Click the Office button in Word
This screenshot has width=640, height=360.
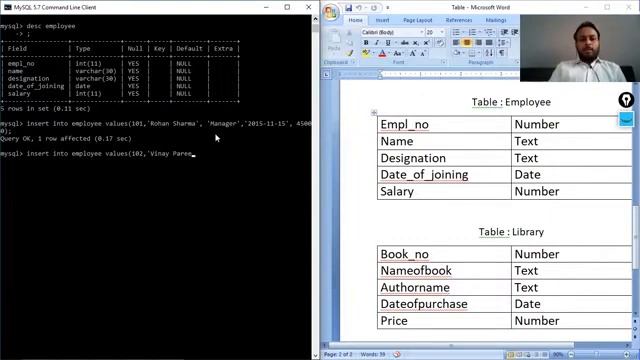coord(331,11)
